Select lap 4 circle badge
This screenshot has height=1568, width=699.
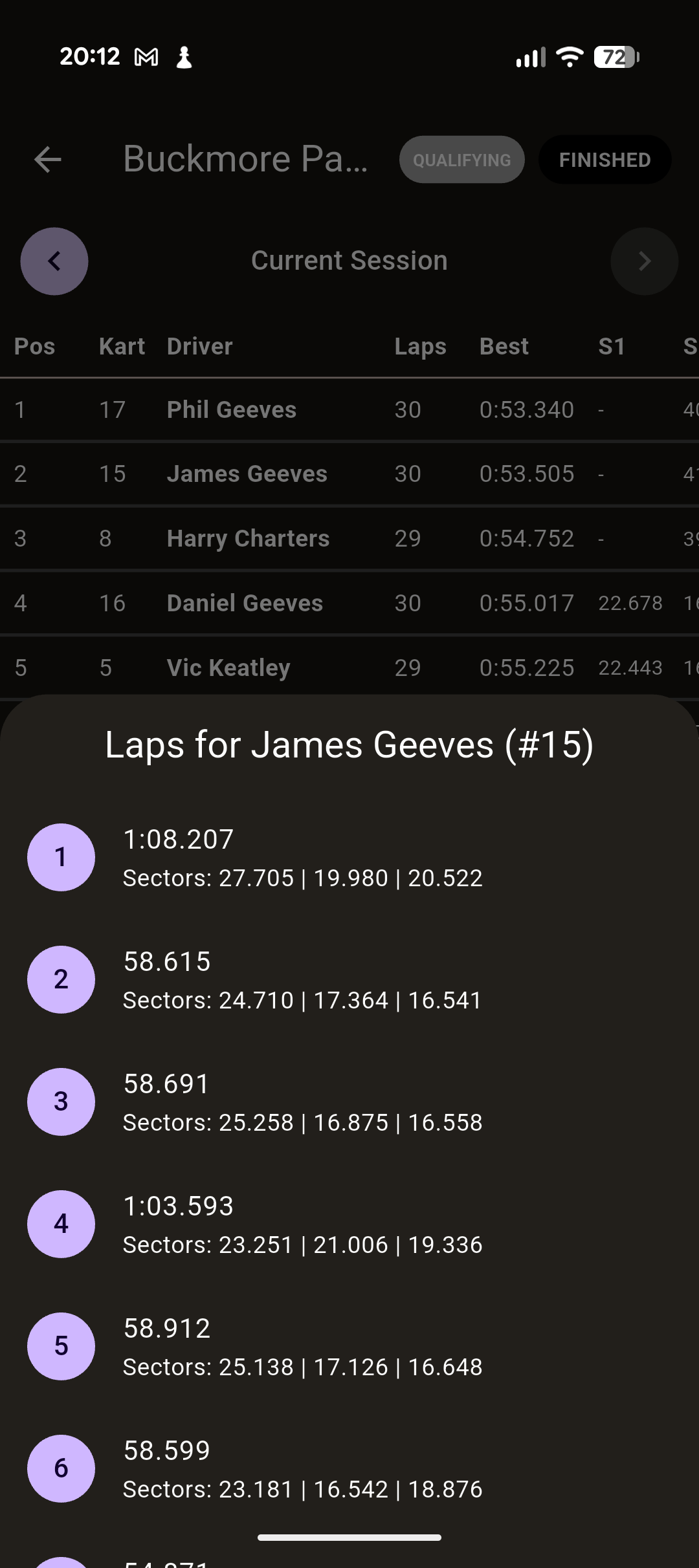click(61, 1224)
